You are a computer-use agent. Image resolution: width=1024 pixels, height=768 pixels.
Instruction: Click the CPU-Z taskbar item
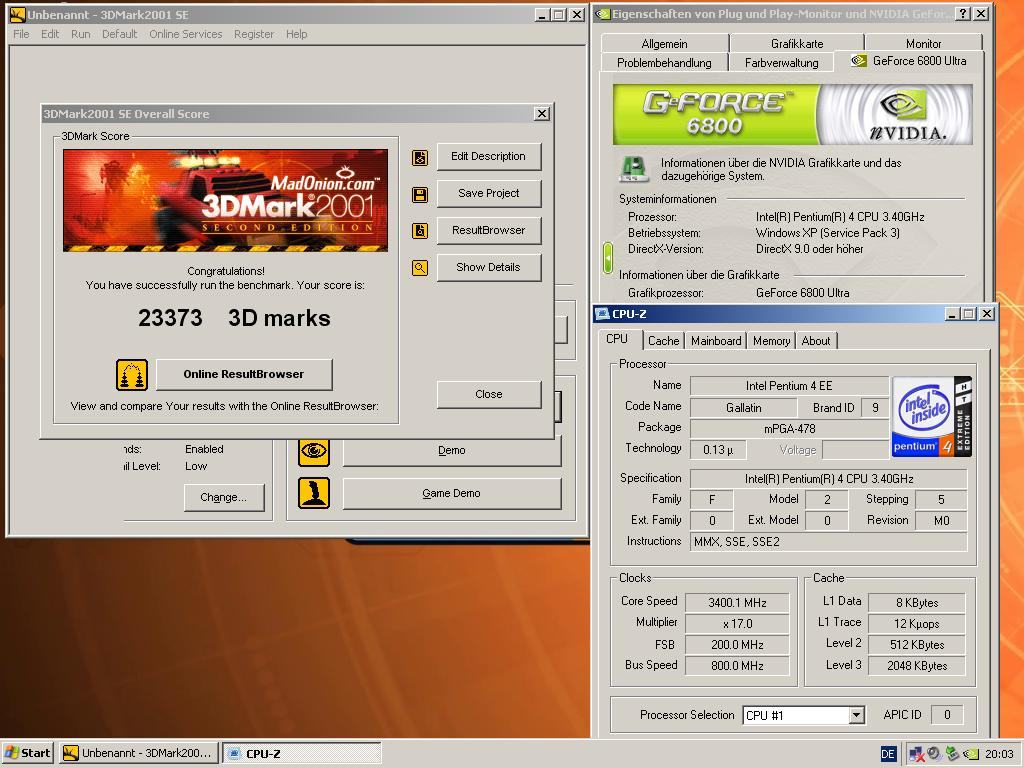[302, 754]
